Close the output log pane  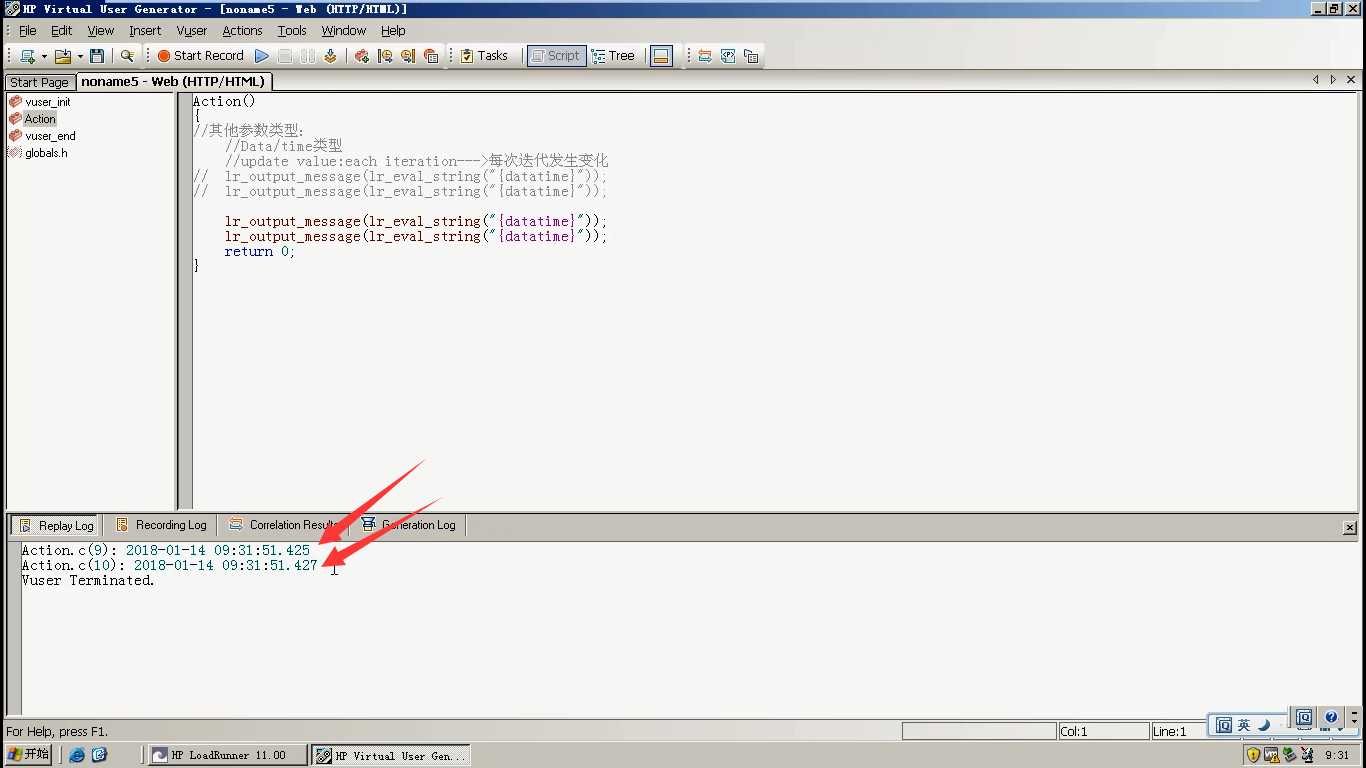tap(1349, 528)
